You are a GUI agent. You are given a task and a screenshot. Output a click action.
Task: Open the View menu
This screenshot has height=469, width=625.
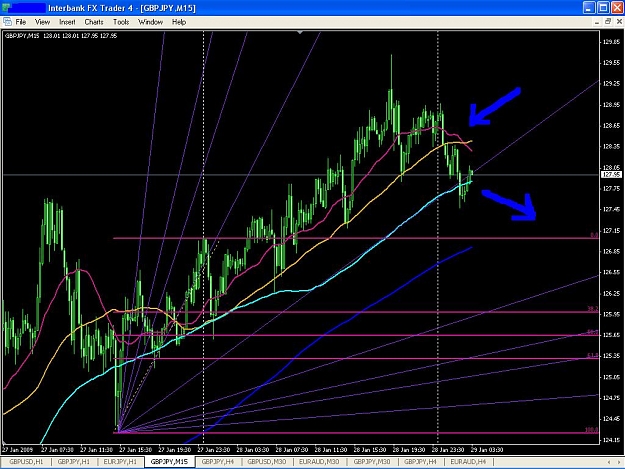click(x=42, y=22)
